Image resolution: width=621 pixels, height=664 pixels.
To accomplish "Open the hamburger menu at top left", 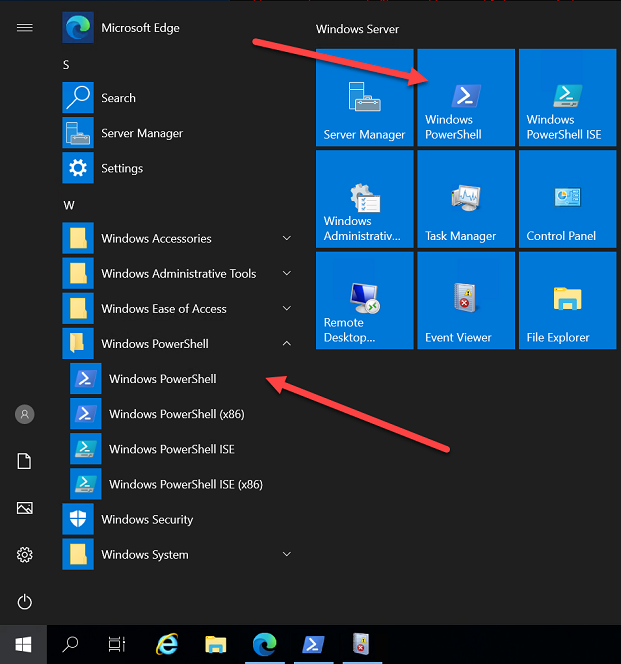I will click(25, 28).
